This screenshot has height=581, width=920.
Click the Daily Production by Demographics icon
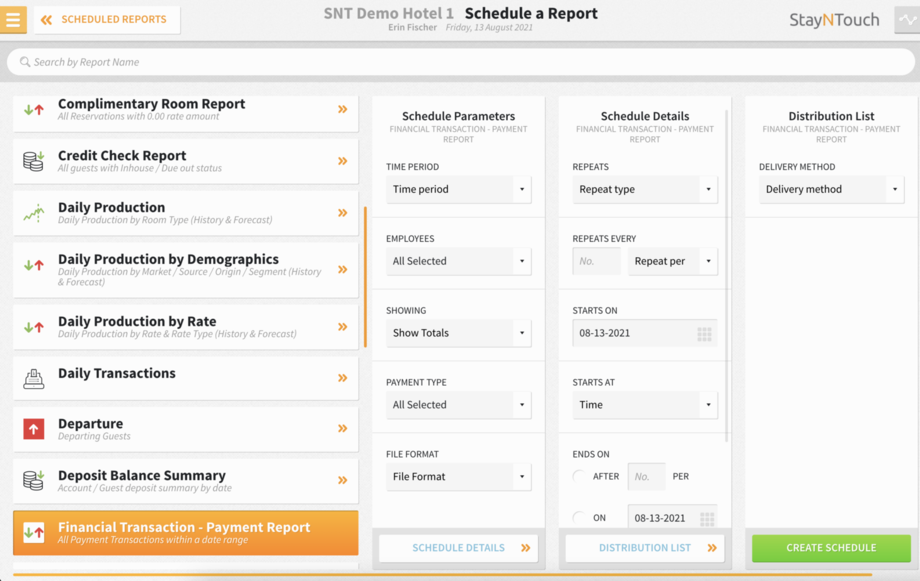pyautogui.click(x=33, y=265)
